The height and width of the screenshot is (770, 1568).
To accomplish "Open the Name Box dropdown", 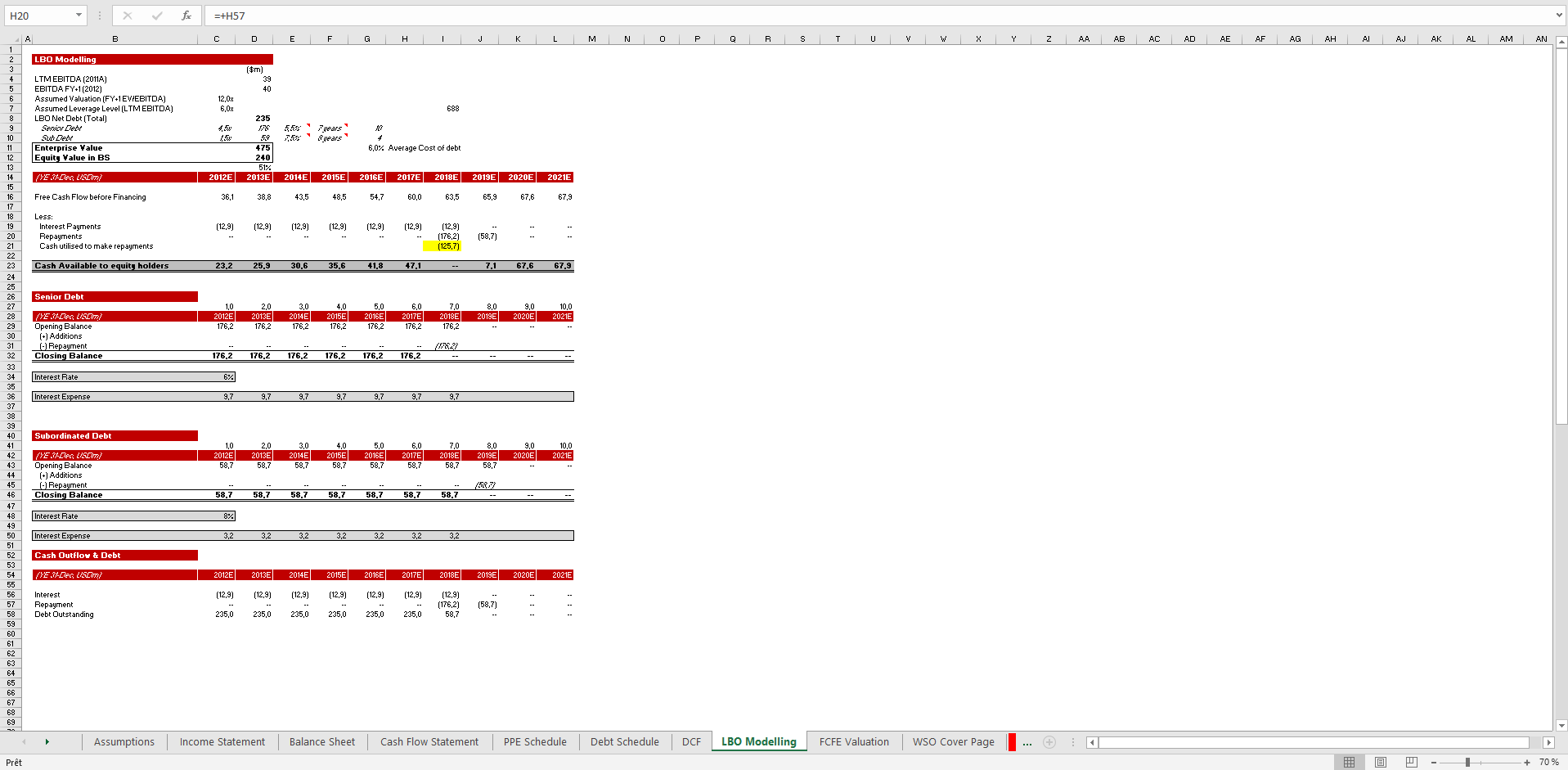I will tap(79, 15).
